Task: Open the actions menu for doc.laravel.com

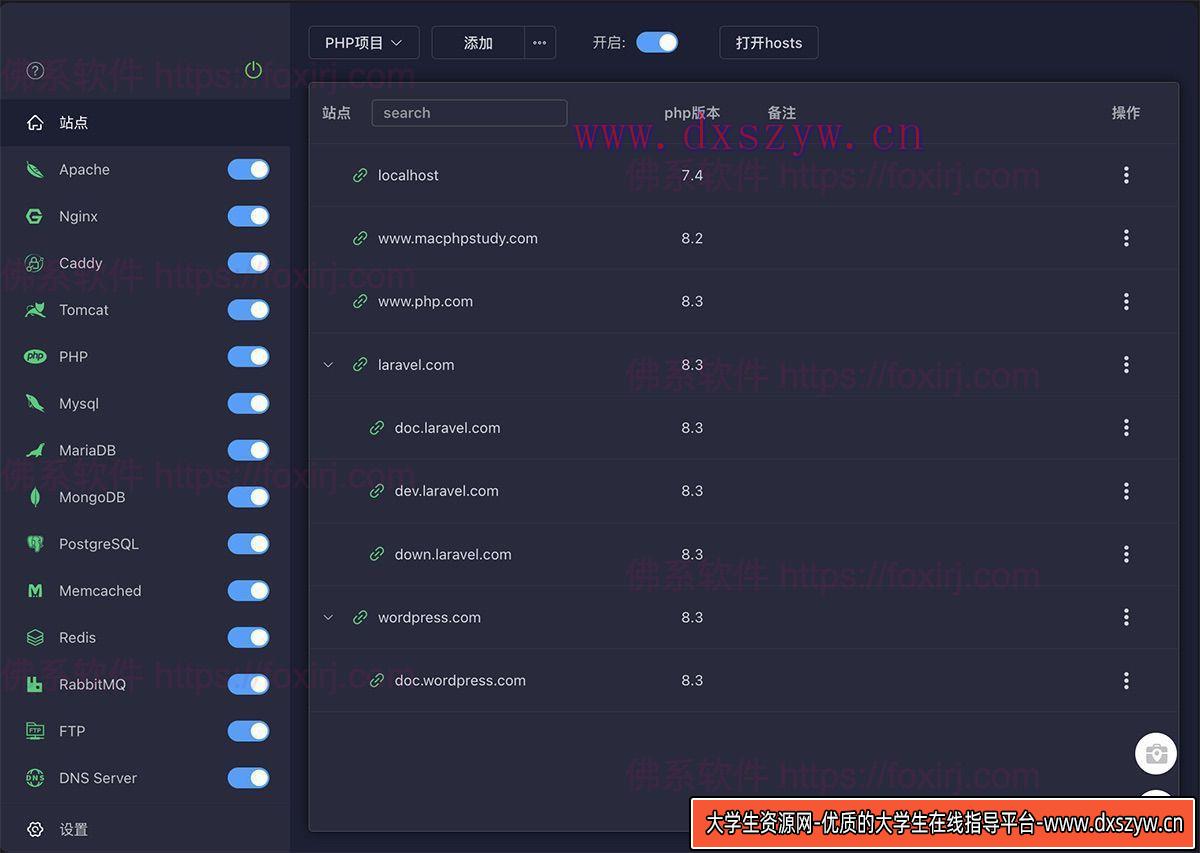Action: tap(1126, 428)
